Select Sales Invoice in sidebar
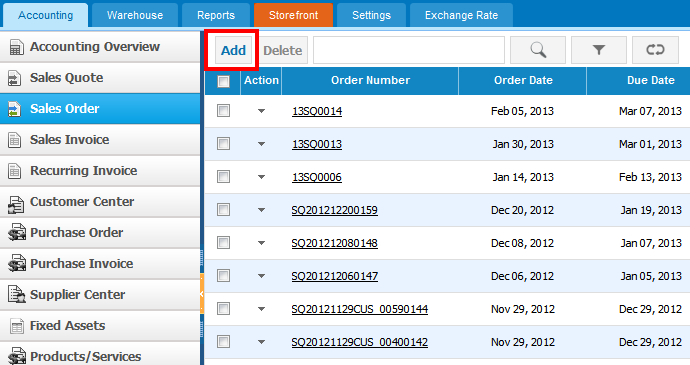 point(100,140)
